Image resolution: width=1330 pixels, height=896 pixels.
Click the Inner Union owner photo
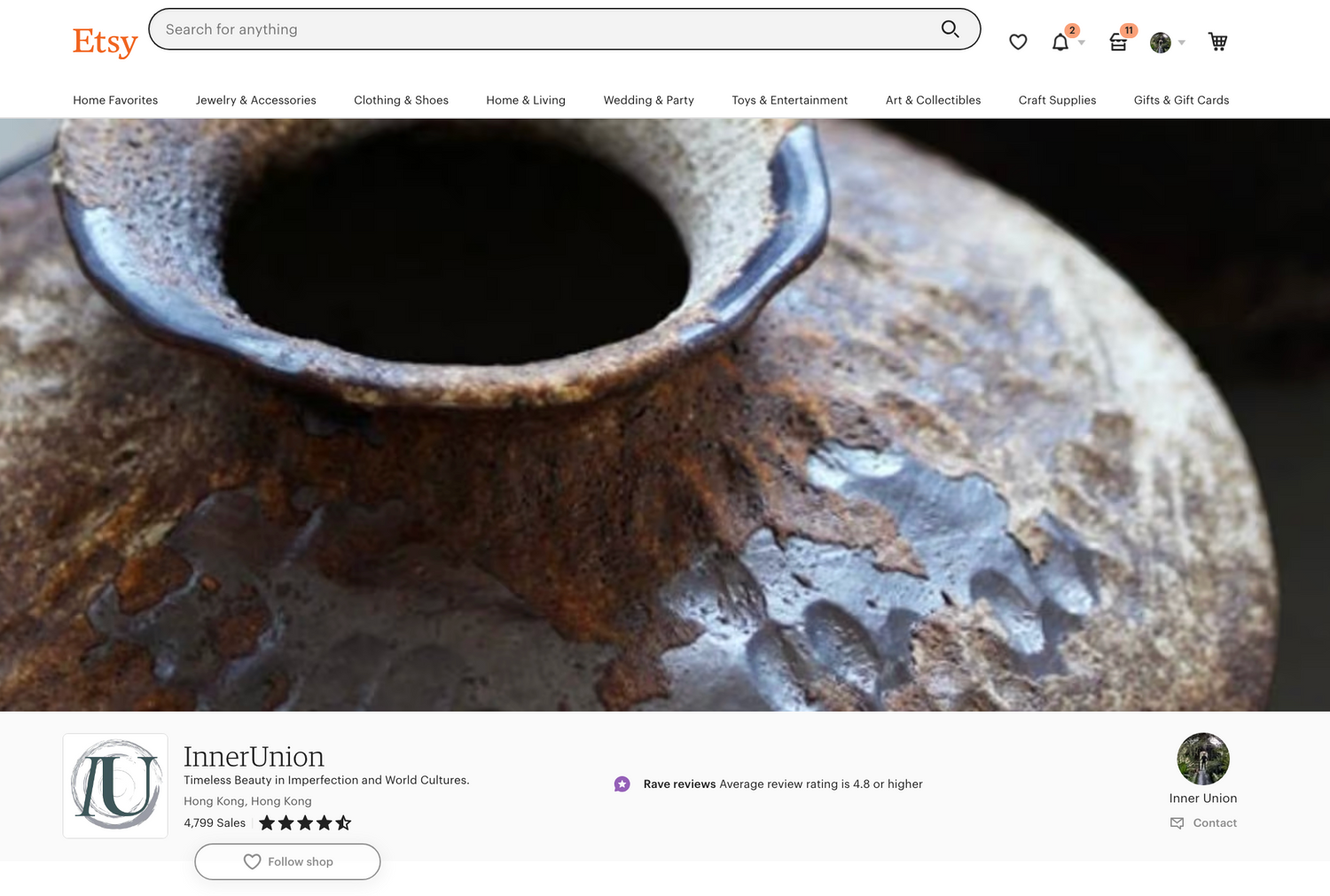click(x=1203, y=759)
